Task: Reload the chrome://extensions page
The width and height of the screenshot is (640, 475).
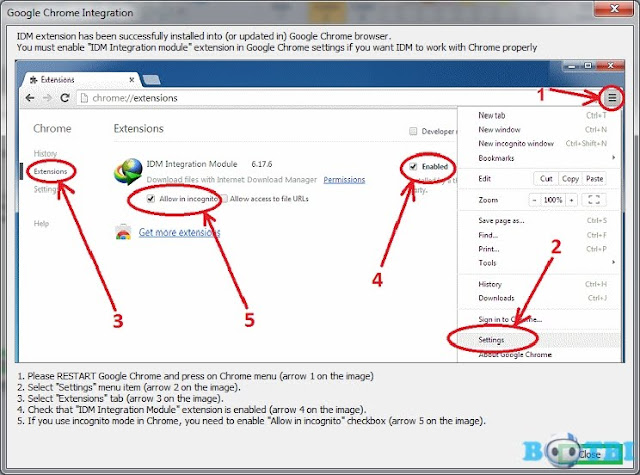Action: tap(64, 98)
